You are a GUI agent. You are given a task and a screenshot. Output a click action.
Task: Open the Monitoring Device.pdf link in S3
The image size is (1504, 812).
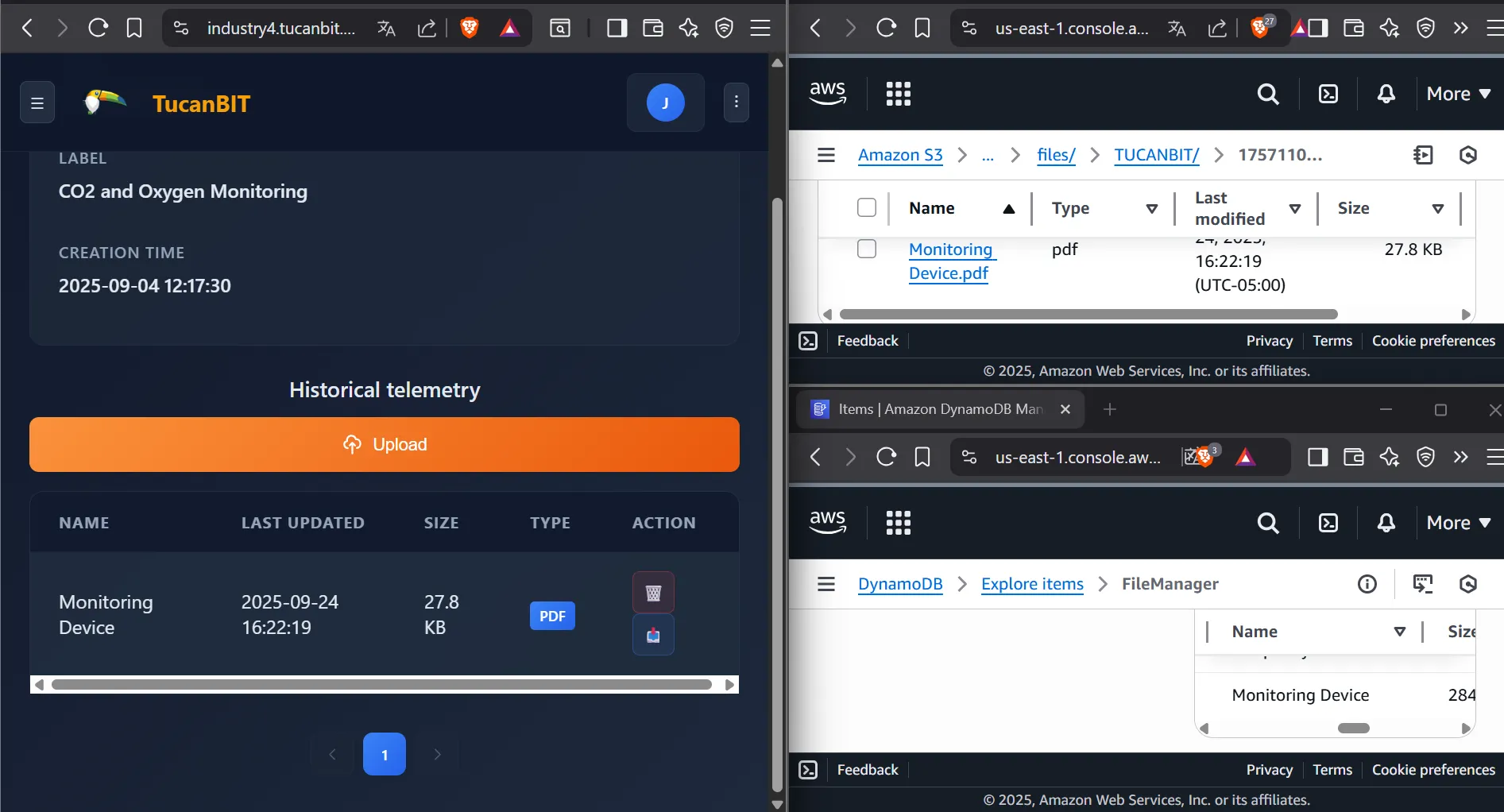pyautogui.click(x=951, y=261)
